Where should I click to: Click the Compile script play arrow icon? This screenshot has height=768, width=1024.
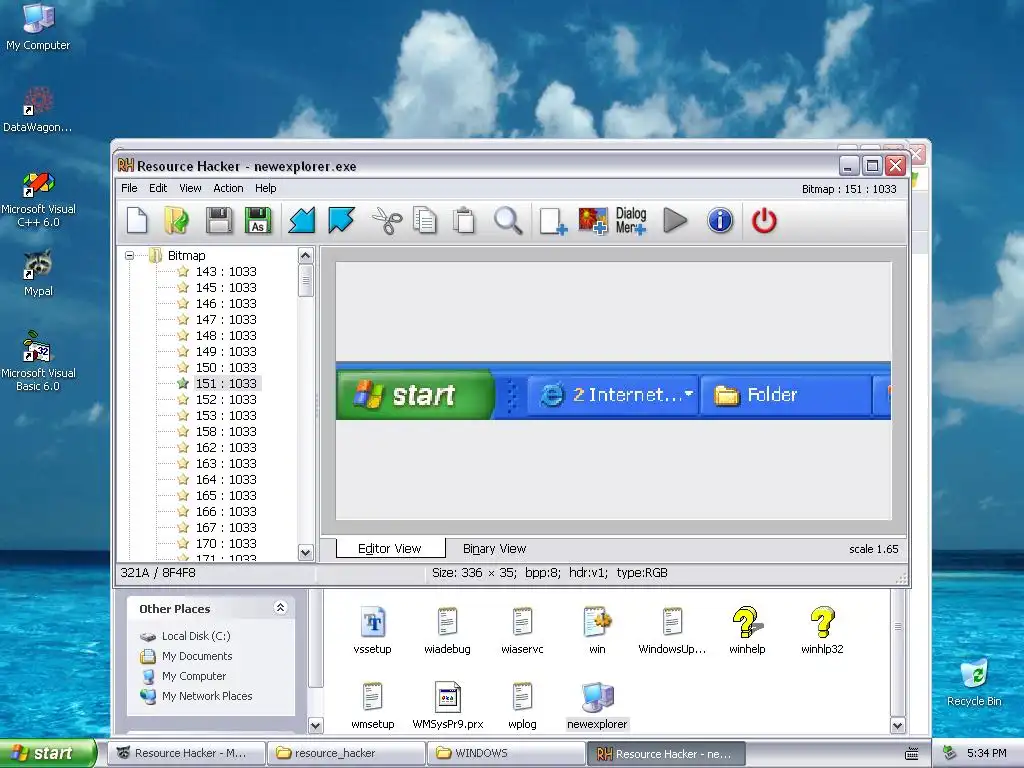click(675, 221)
